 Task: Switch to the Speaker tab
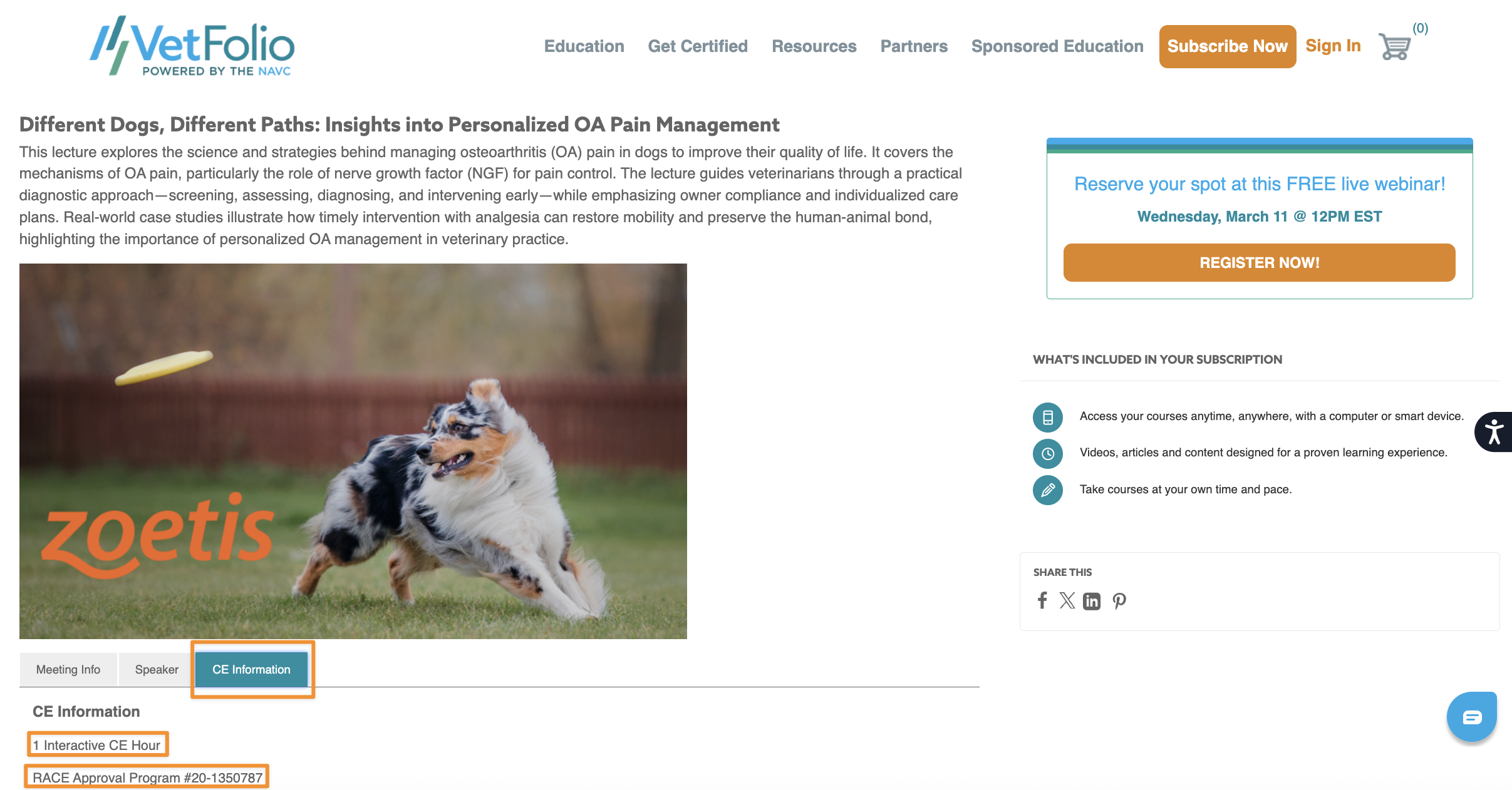pos(157,670)
